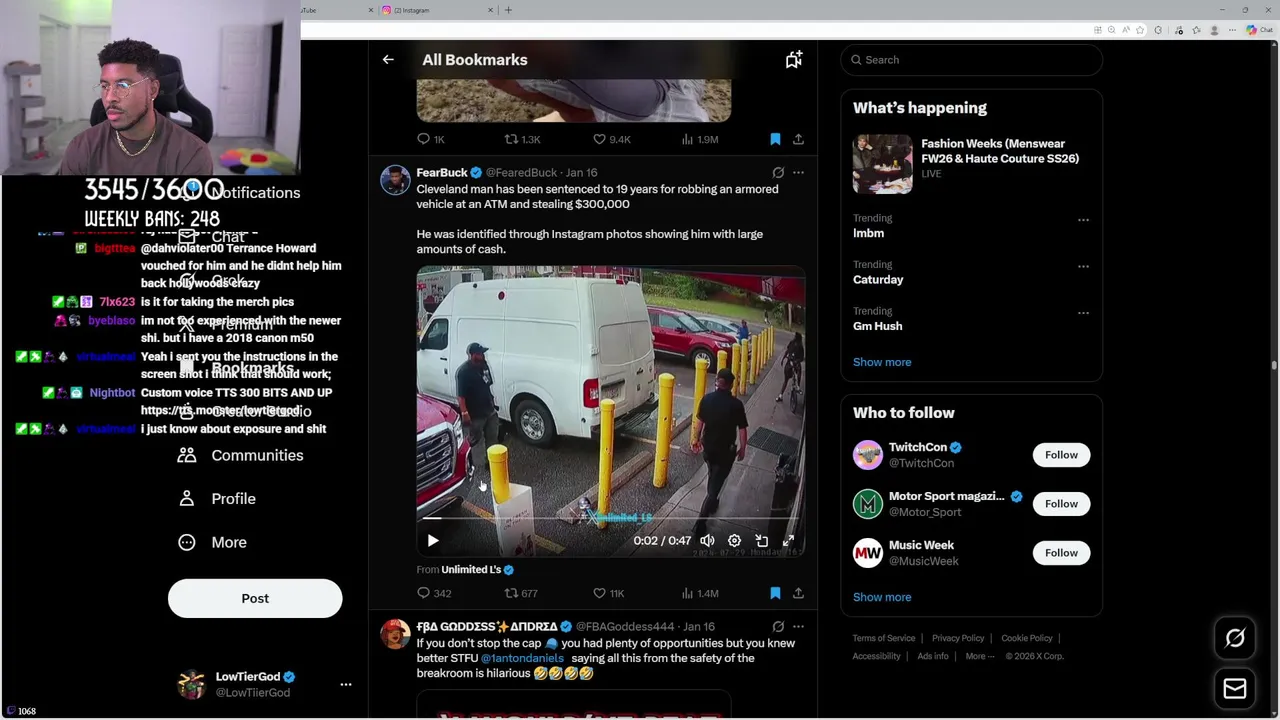Share the top post
This screenshot has height=720, width=1280.
coord(798,139)
